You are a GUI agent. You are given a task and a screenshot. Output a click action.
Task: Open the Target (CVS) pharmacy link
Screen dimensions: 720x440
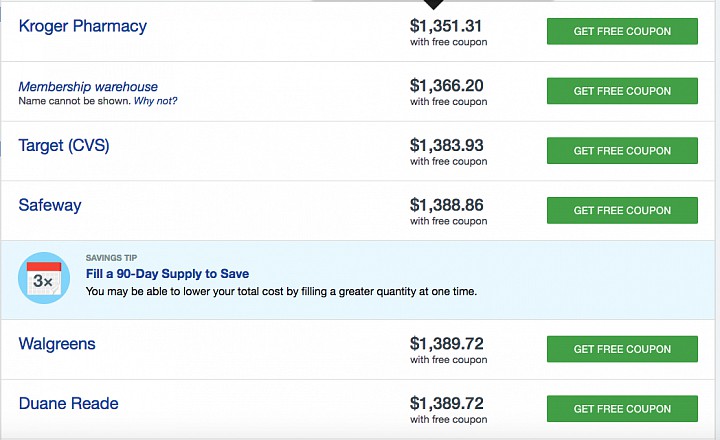[64, 146]
